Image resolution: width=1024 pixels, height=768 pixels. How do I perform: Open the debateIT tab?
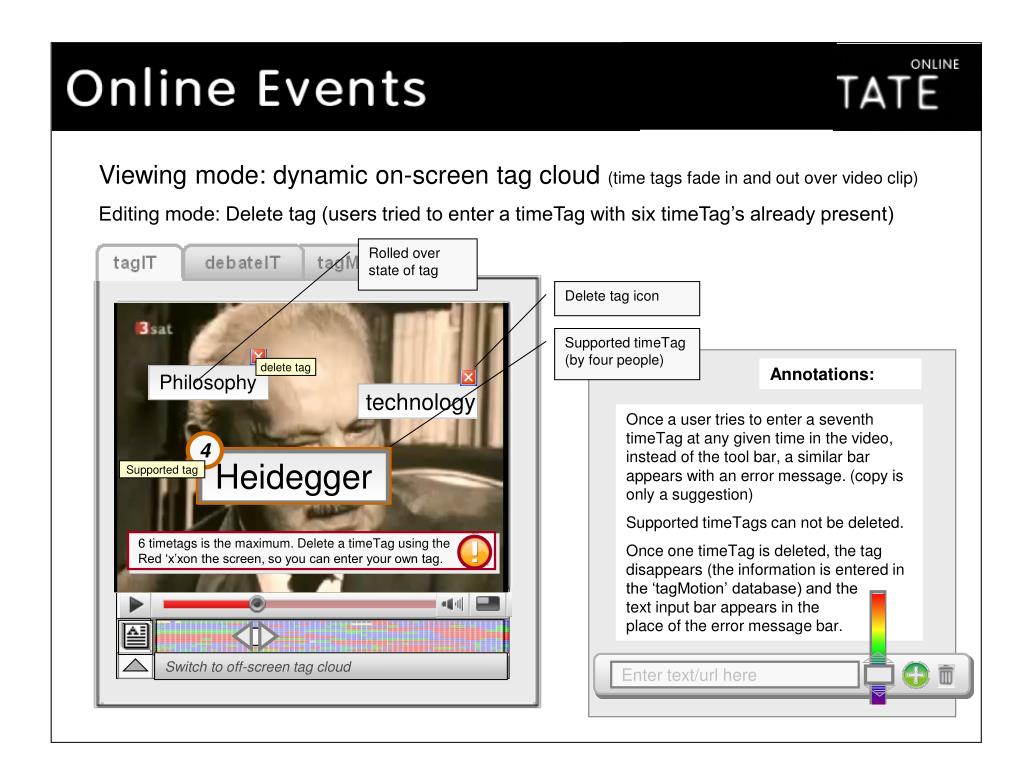point(242,263)
